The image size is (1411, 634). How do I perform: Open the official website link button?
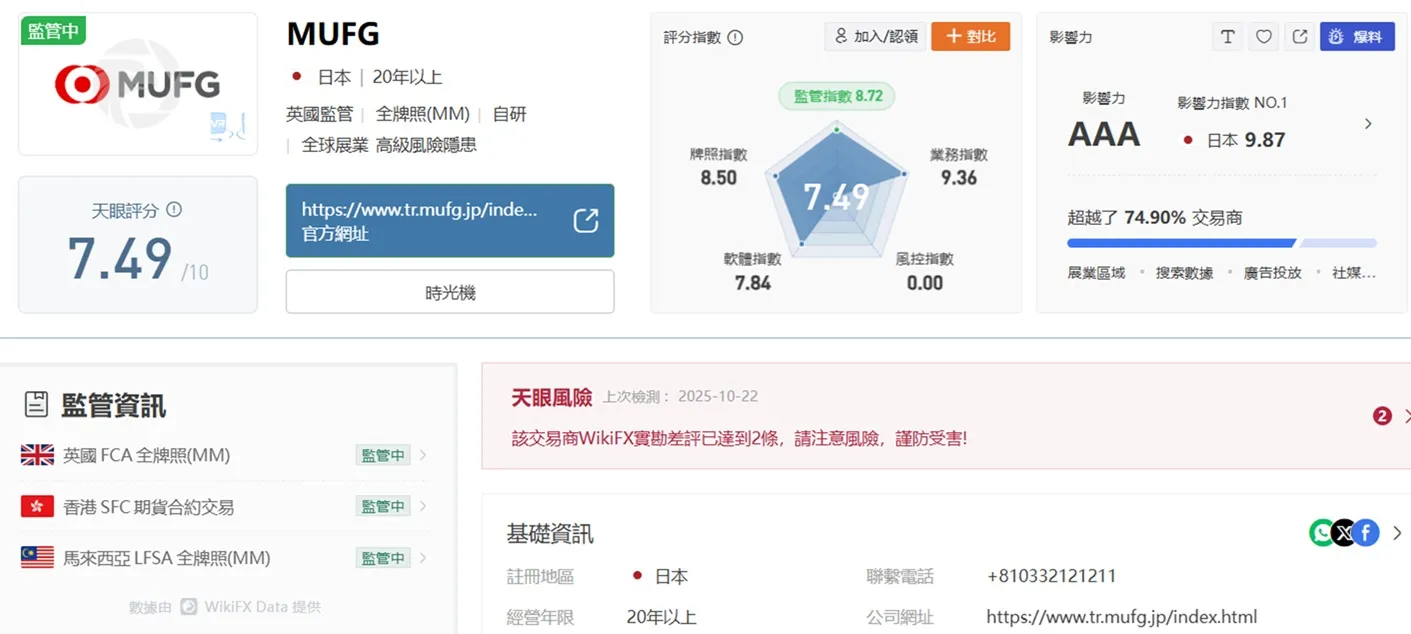pyautogui.click(x=450, y=221)
